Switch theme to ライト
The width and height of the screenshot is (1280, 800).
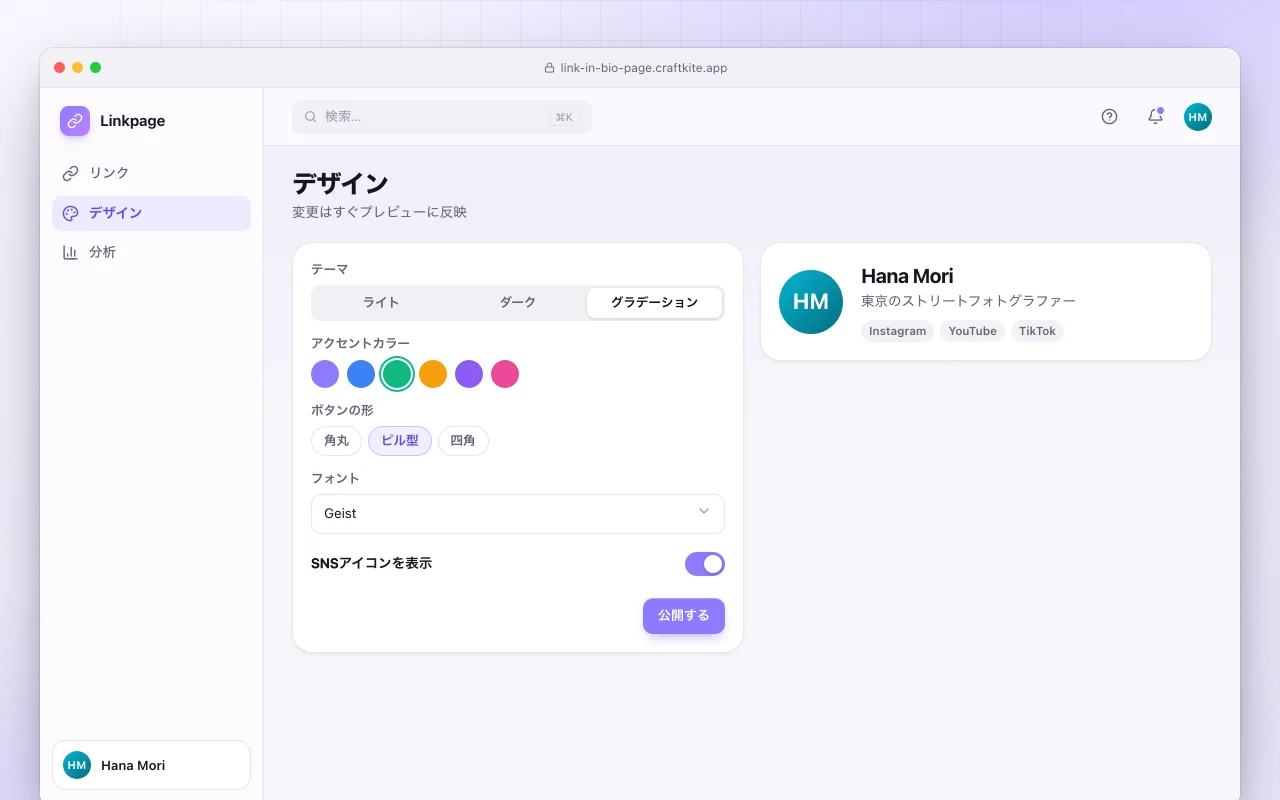[381, 302]
